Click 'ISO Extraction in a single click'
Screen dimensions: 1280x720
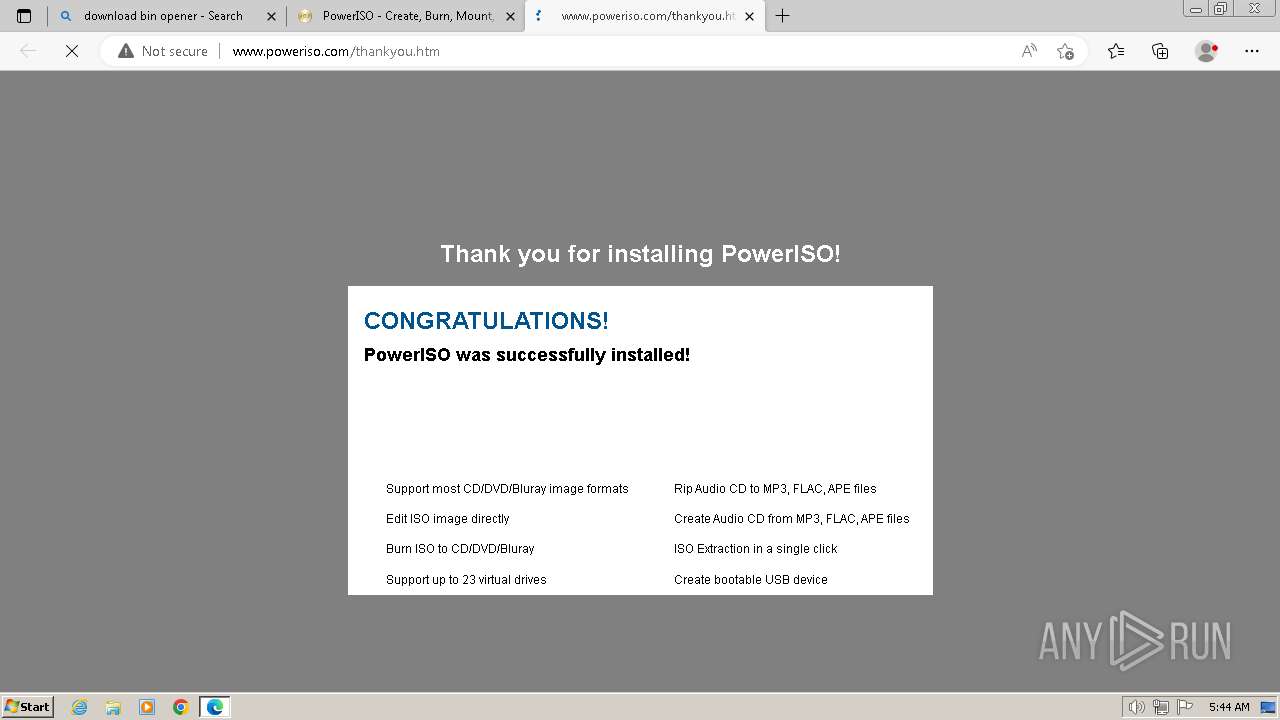(x=756, y=549)
